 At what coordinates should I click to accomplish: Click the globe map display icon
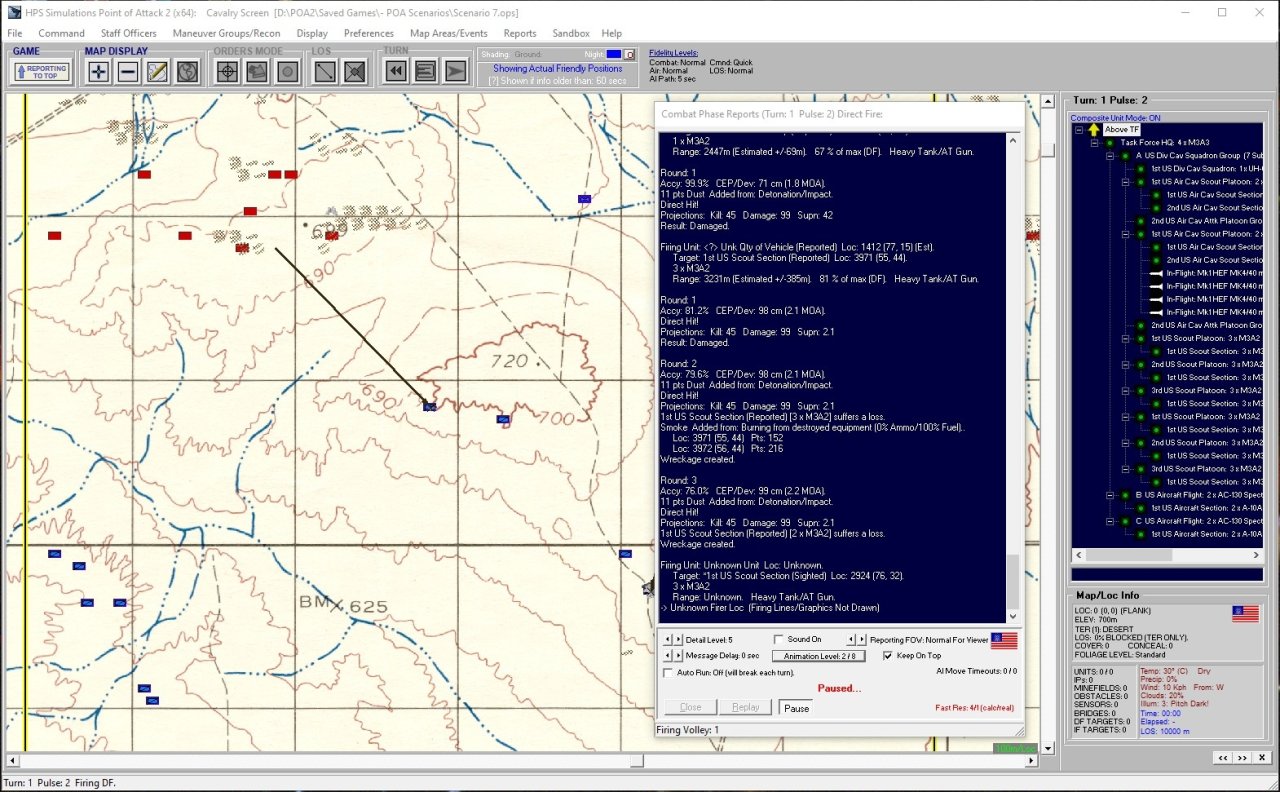(x=187, y=71)
